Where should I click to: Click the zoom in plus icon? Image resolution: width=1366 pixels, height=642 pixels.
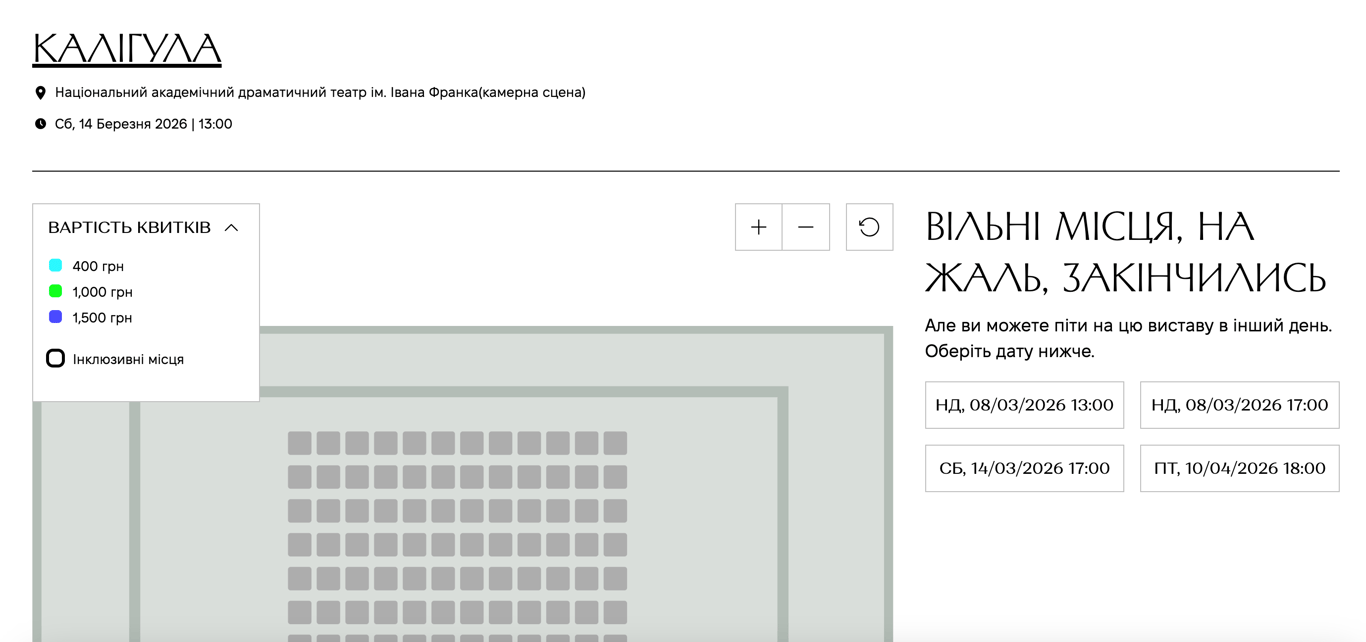pos(758,227)
